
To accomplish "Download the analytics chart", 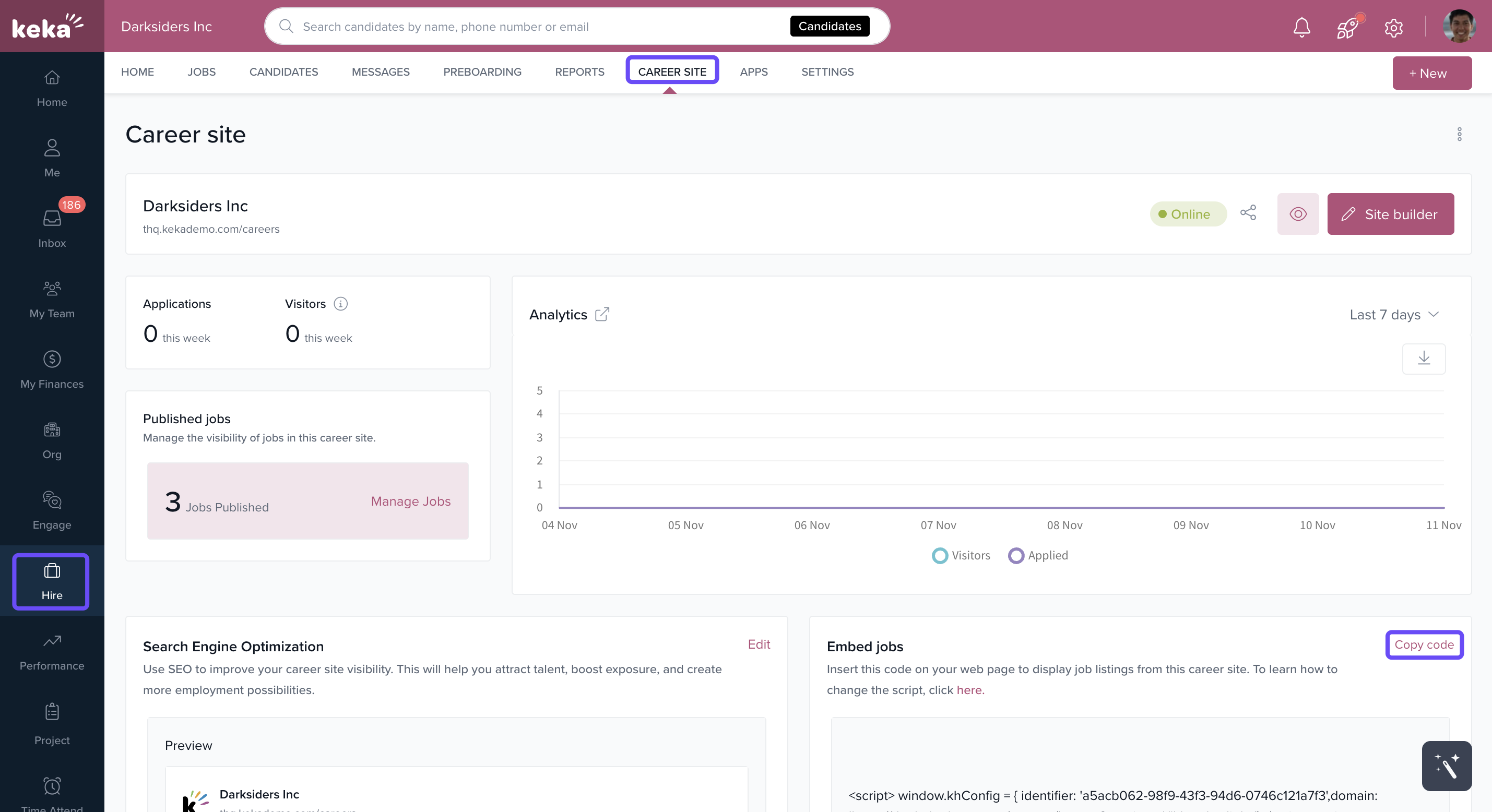I will [1423, 359].
